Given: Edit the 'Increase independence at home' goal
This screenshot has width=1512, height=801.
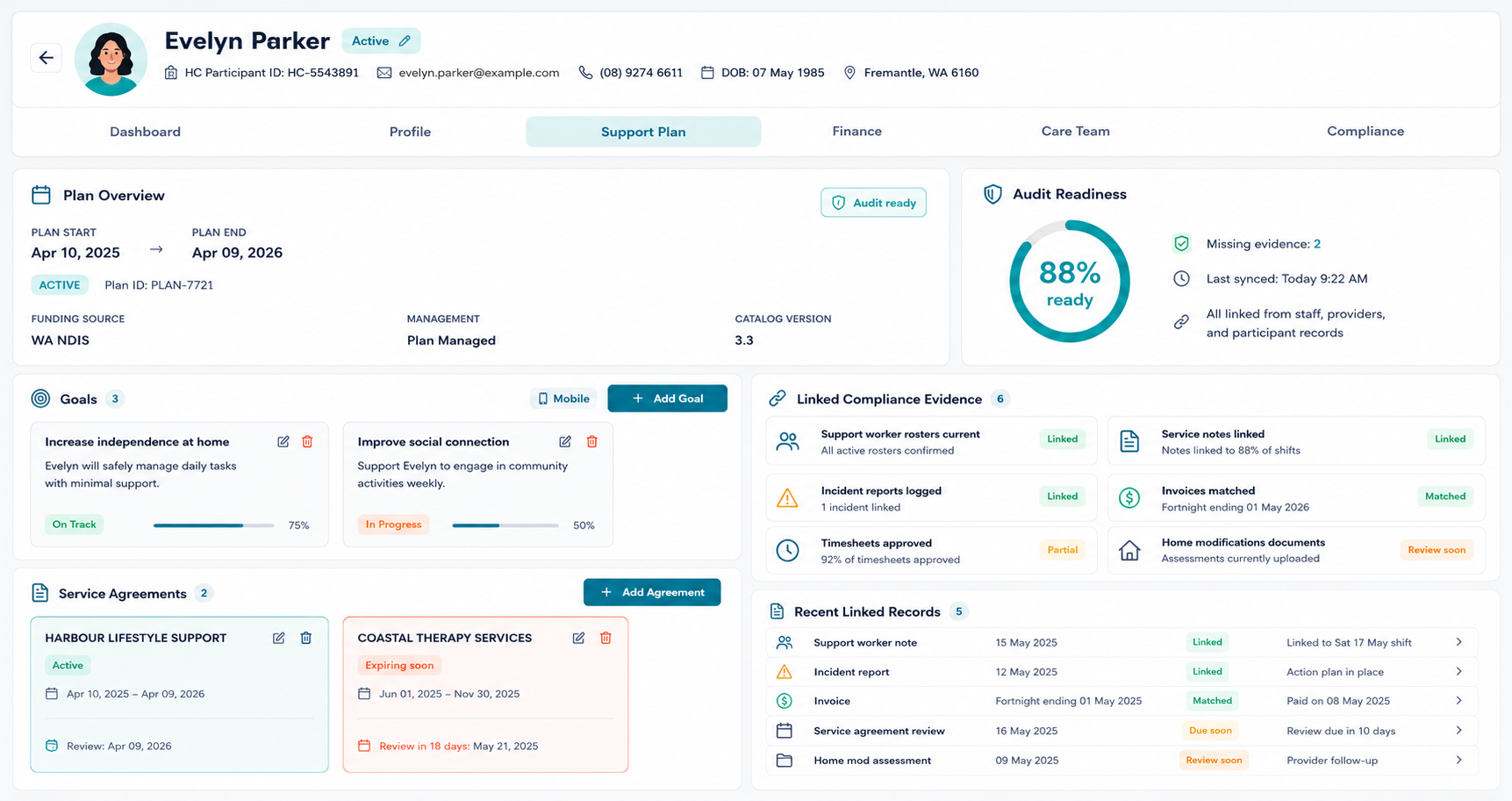Looking at the screenshot, I should click(283, 441).
